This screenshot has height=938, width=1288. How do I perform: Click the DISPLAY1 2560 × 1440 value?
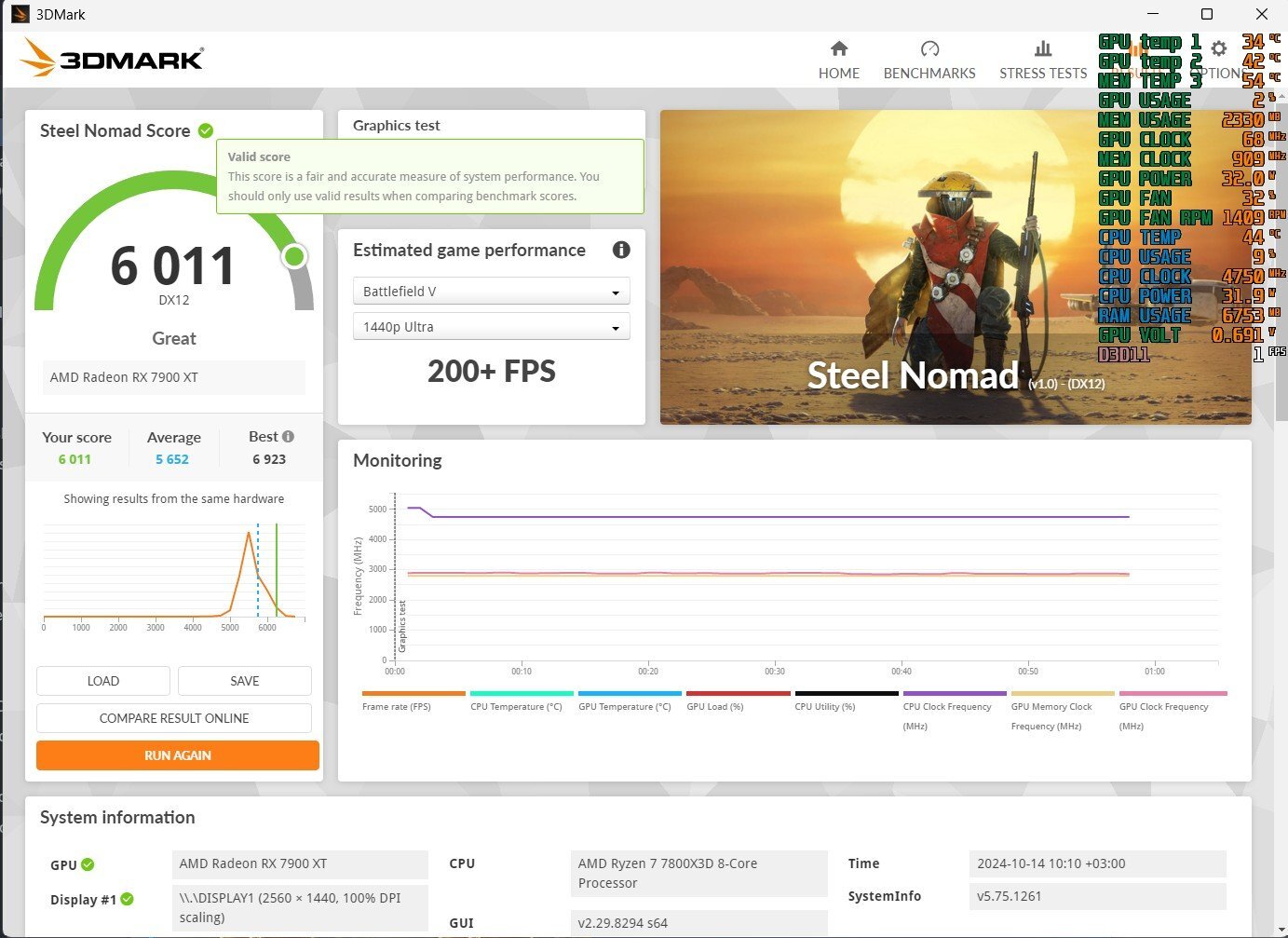(x=300, y=907)
